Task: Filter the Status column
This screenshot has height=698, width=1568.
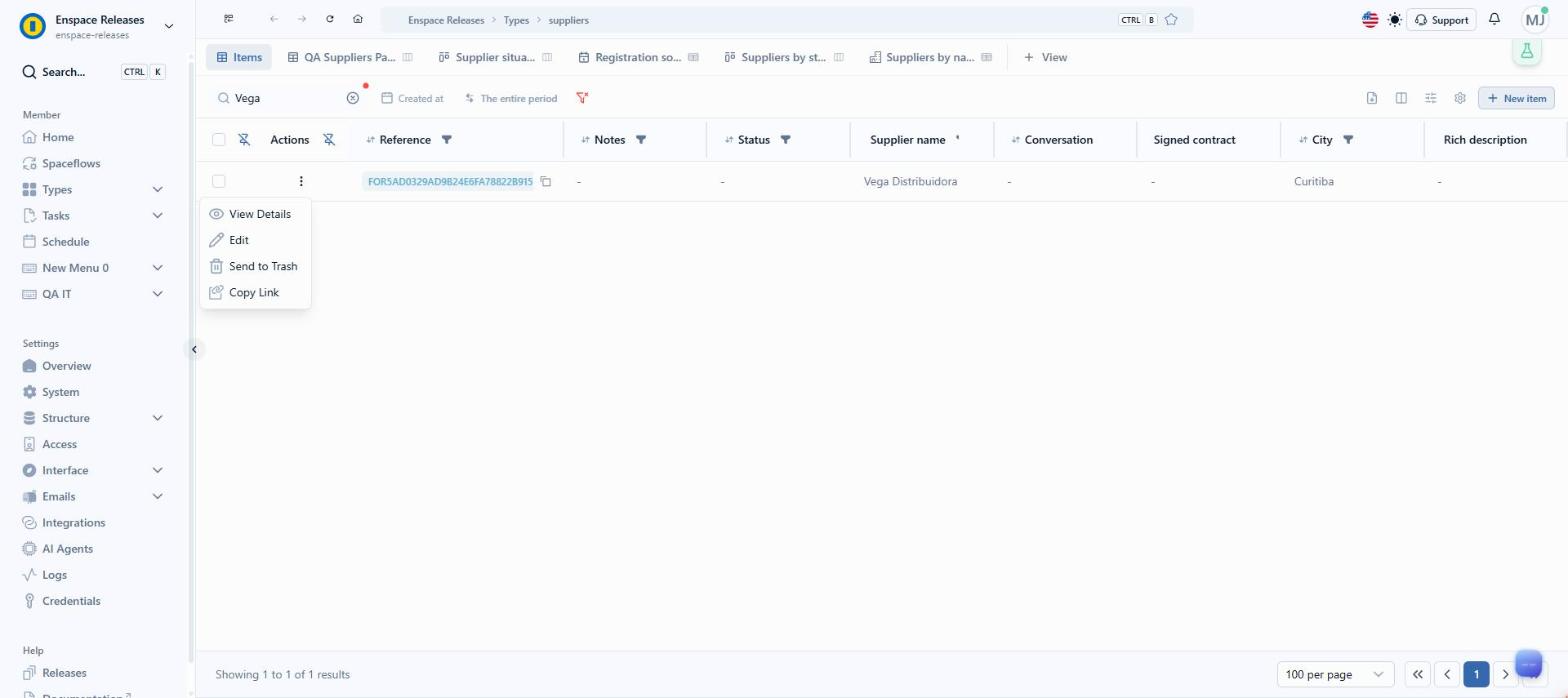Action: [x=785, y=140]
